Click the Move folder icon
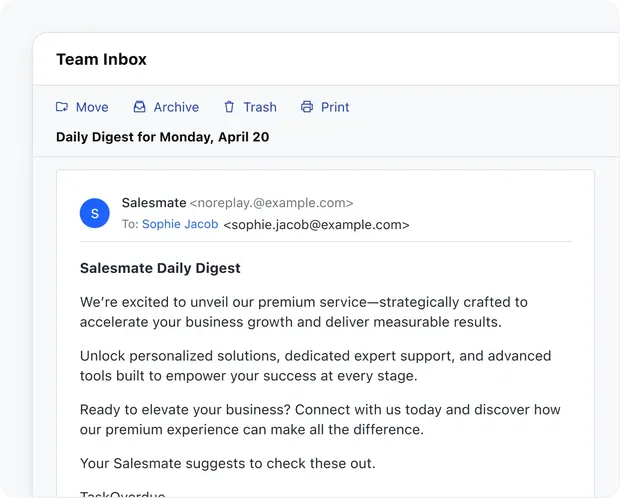The width and height of the screenshot is (620, 498). click(x=62, y=107)
